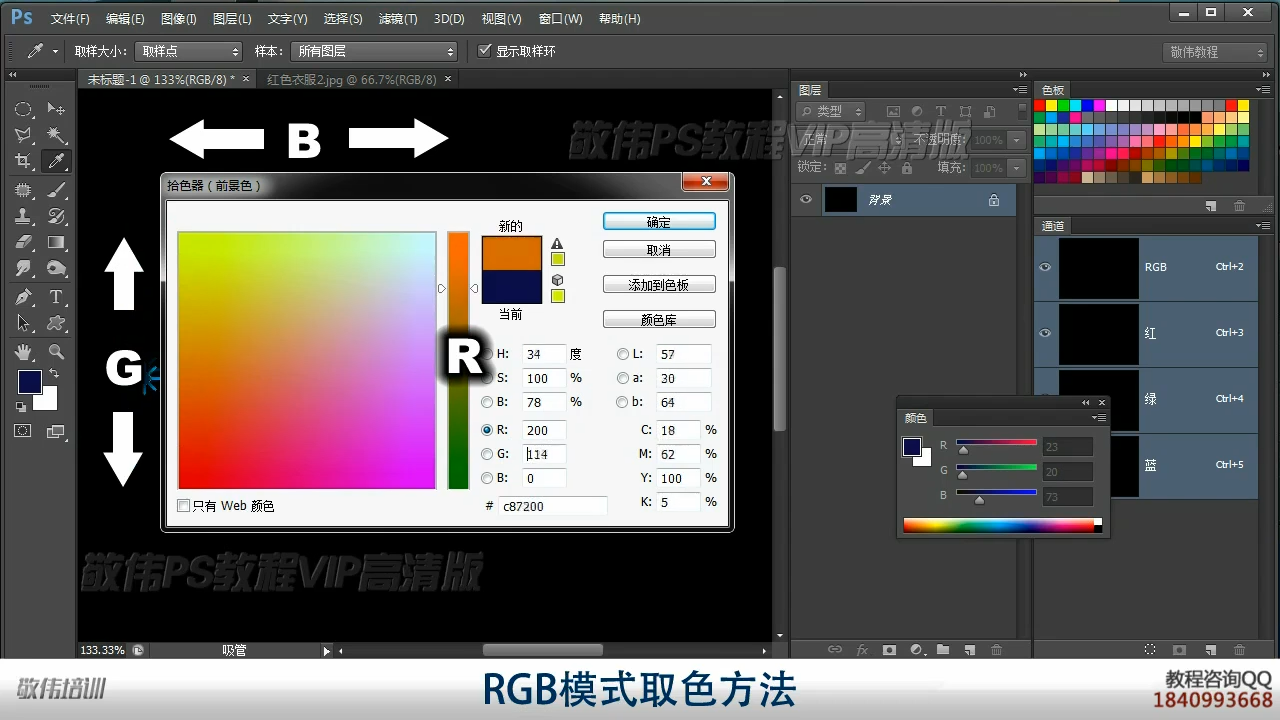Open the sample size dropdown 取样点
Viewport: 1280px width, 720px height.
pyautogui.click(x=189, y=51)
